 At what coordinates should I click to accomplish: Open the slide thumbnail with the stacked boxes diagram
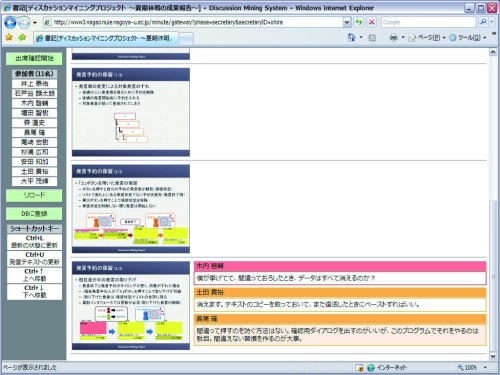click(x=131, y=112)
